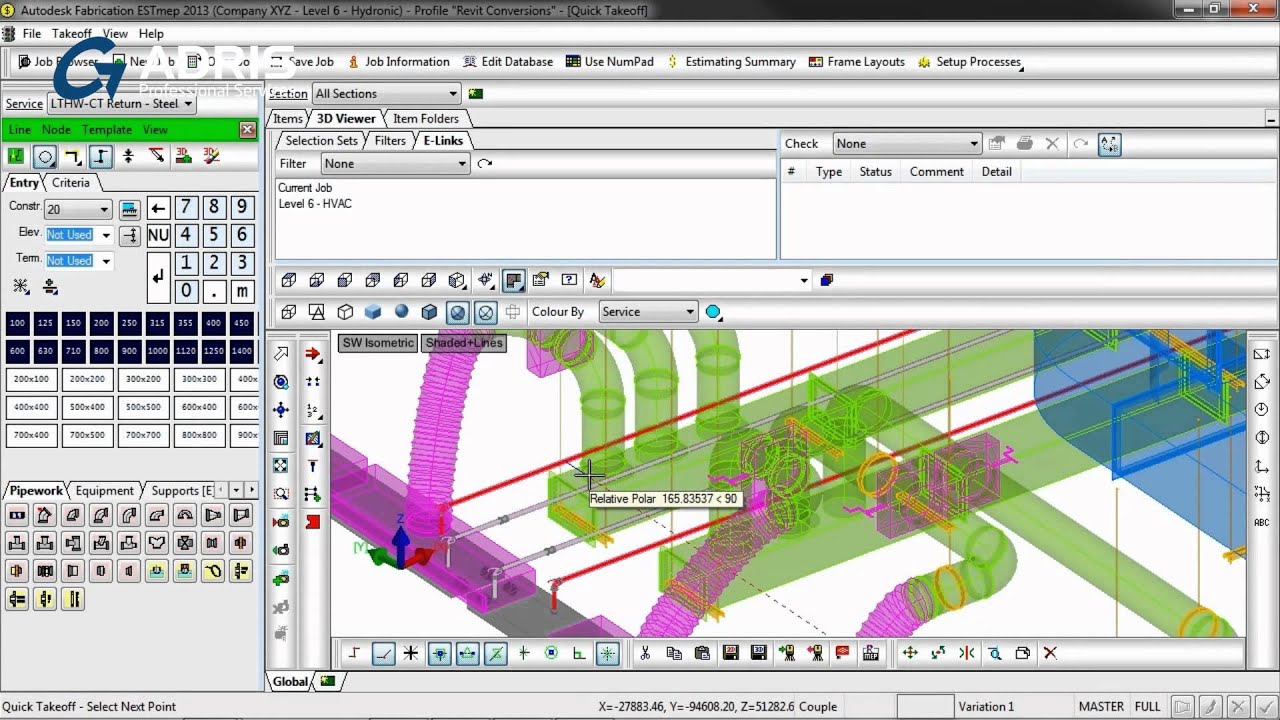Toggle the second highlighted circle shading mode

485,312
